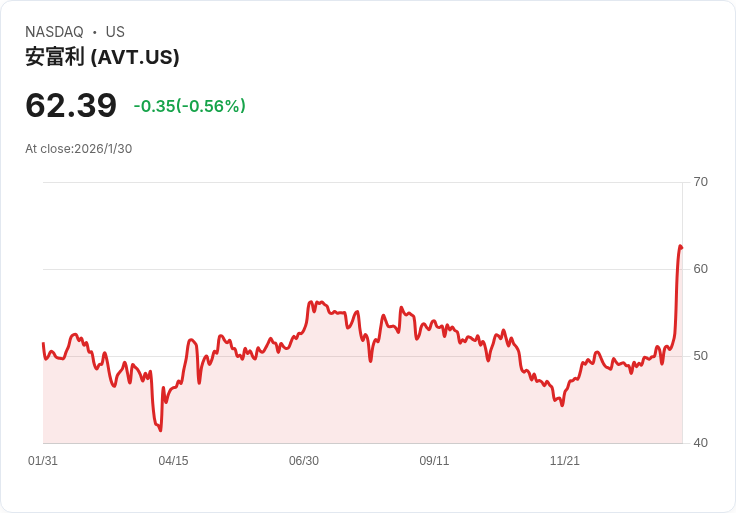Click the 01/31 date axis label
Viewport: 736px width, 513px height.
click(x=43, y=461)
